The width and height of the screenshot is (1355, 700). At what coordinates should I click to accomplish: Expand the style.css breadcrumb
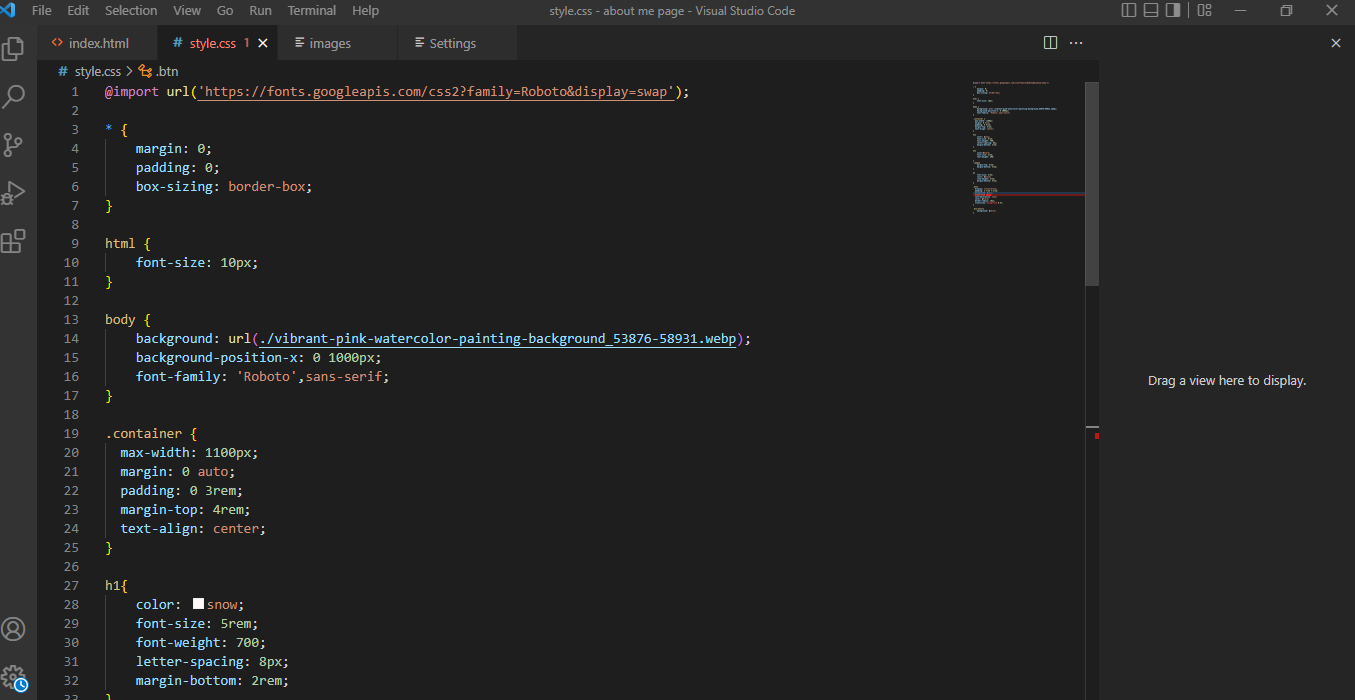[x=97, y=70]
